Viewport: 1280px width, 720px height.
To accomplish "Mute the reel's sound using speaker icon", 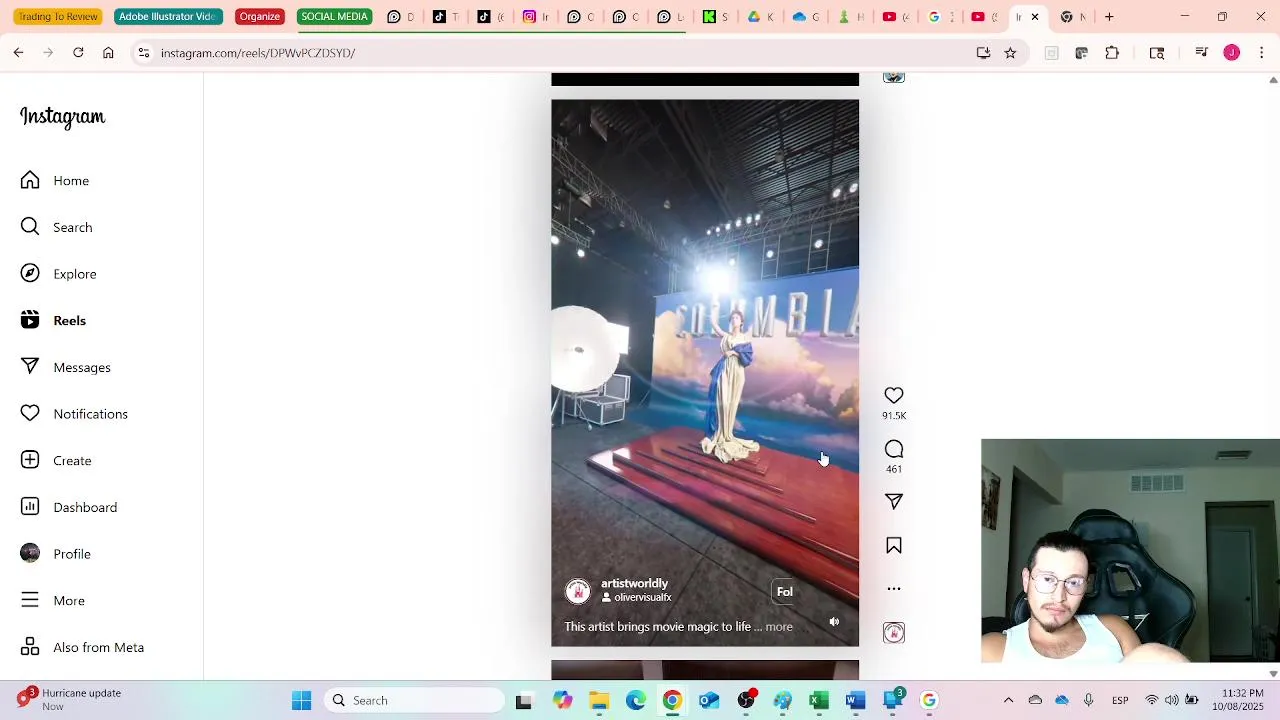I will point(834,622).
